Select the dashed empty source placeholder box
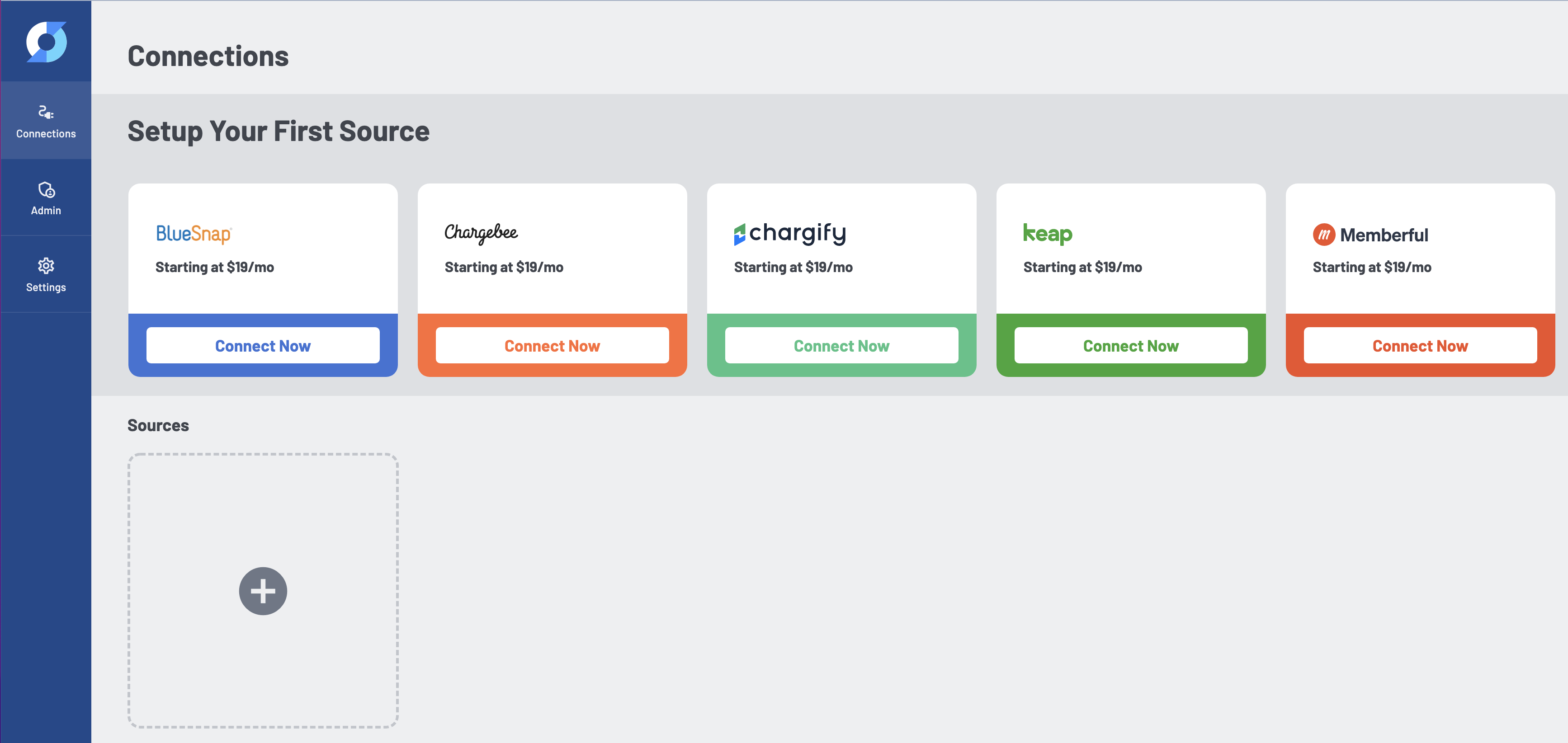Viewport: 1568px width, 743px height. 263,590
